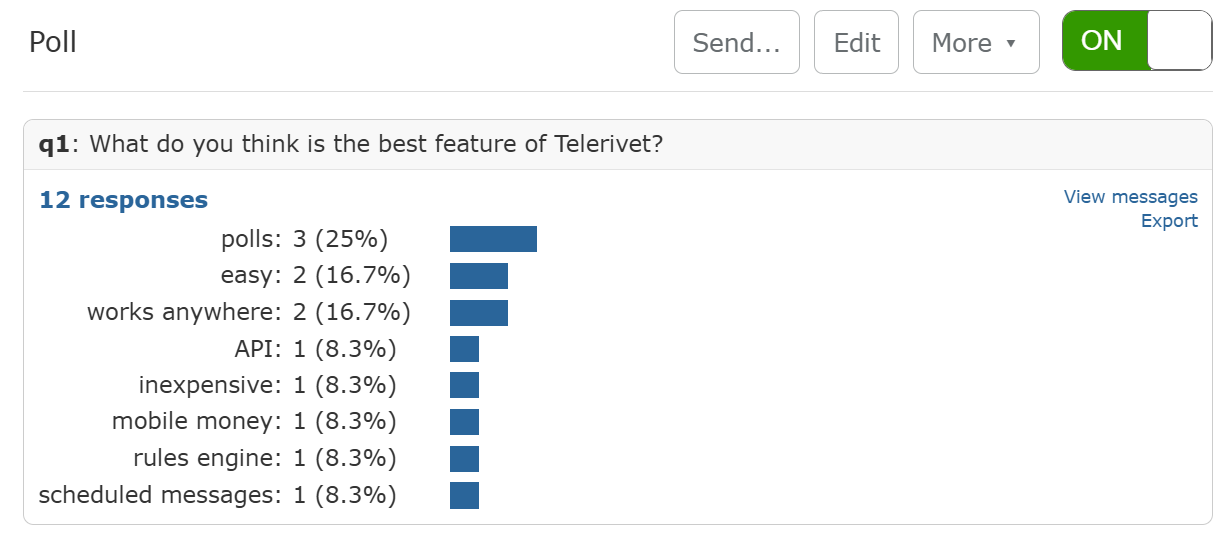Click the scheduled messages bar

point(464,495)
